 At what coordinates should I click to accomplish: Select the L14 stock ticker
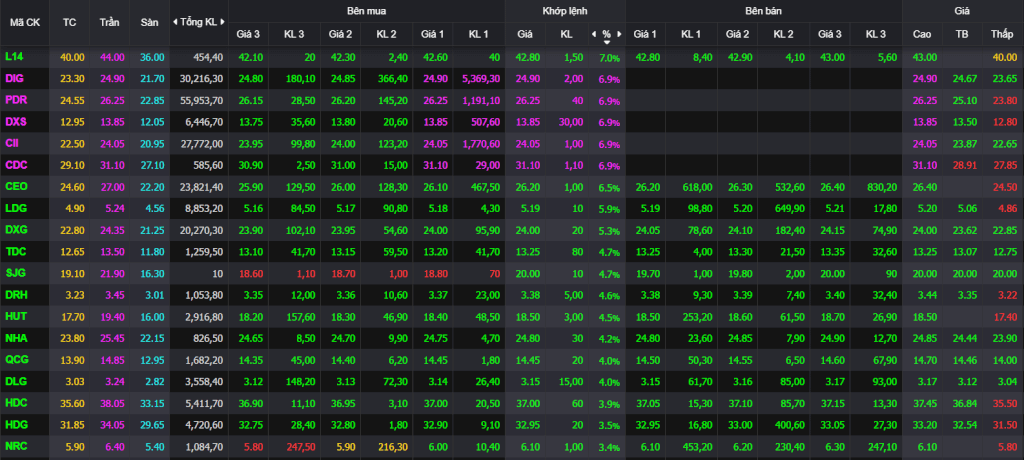point(14,57)
